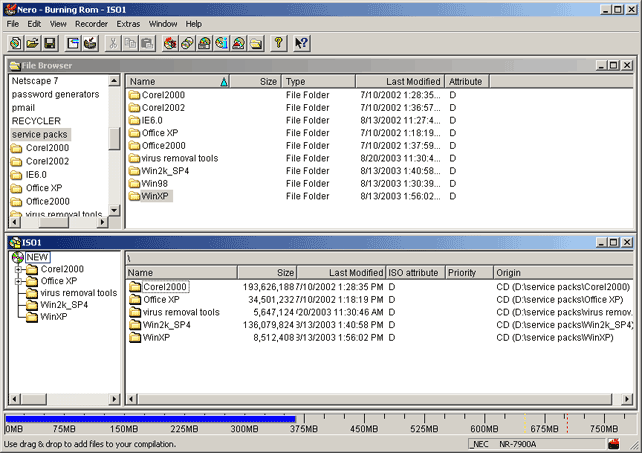Click the Cut scissors icon
The width and height of the screenshot is (642, 453).
pyautogui.click(x=113, y=43)
